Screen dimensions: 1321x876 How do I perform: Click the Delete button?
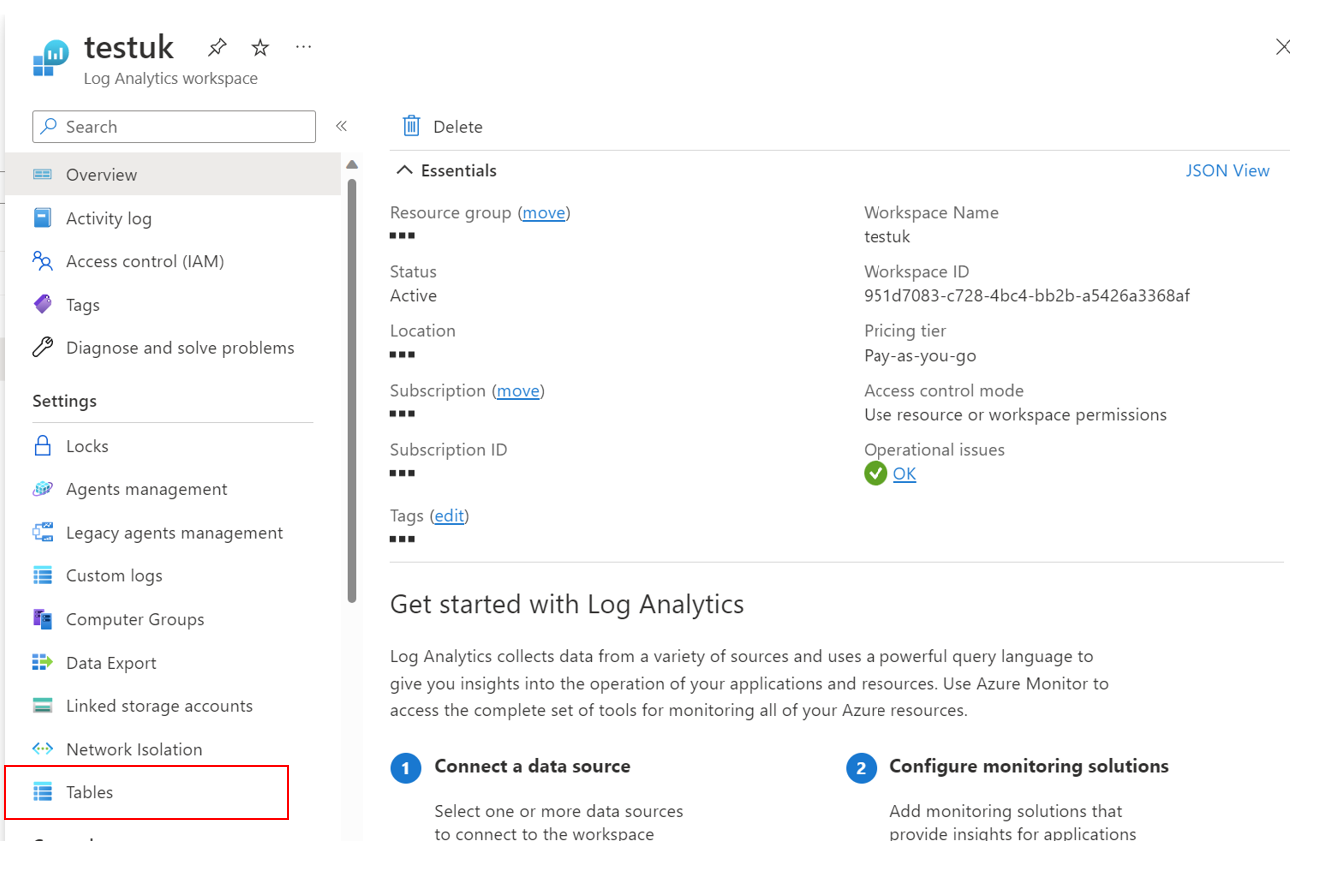[442, 126]
